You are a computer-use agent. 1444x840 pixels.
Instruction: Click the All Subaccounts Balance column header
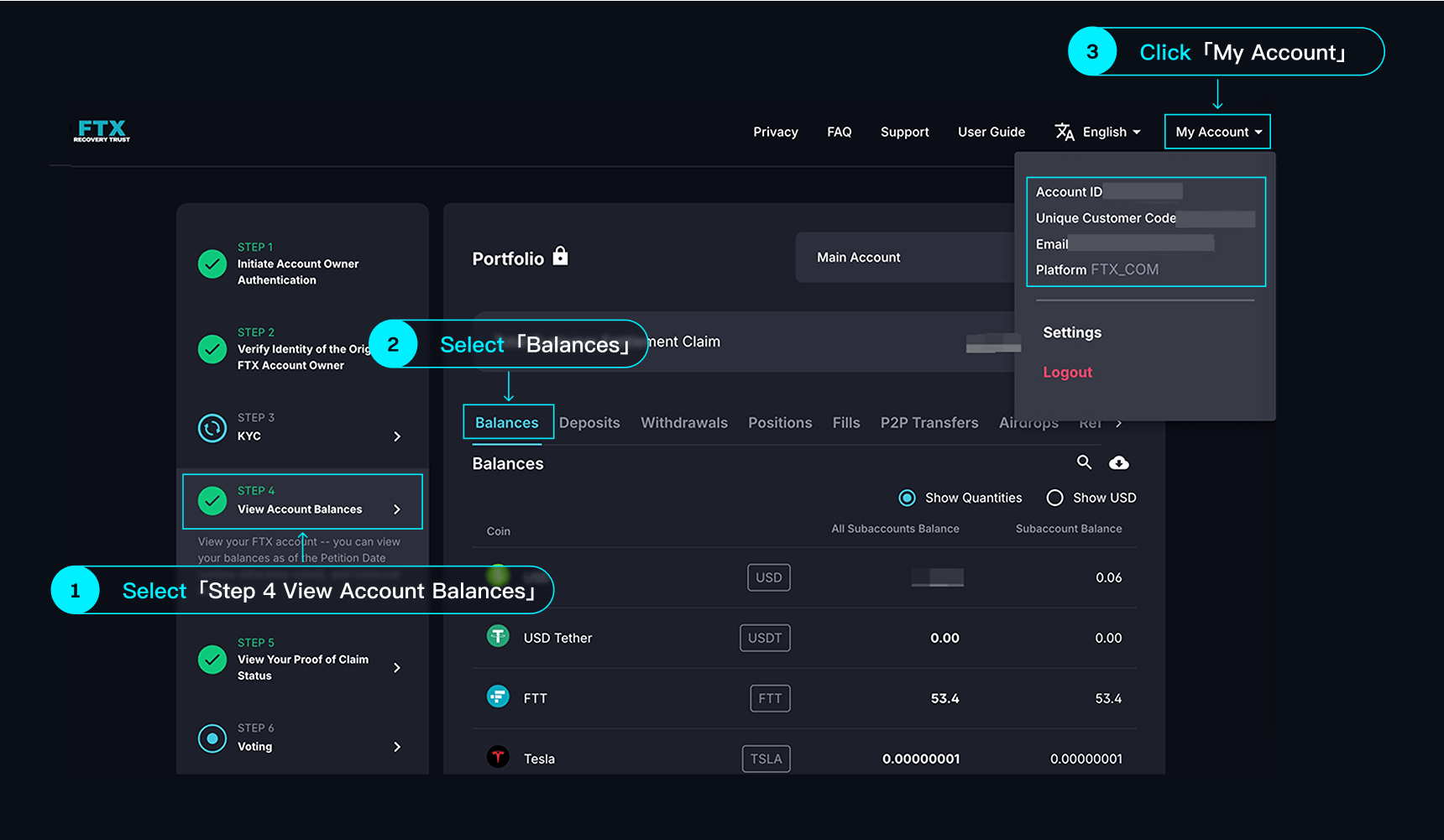[x=895, y=529]
